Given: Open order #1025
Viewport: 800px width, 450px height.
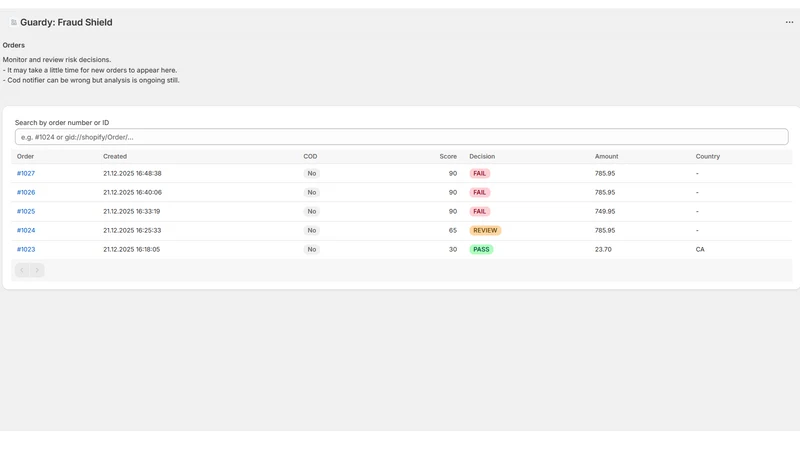Looking at the screenshot, I should coord(26,211).
